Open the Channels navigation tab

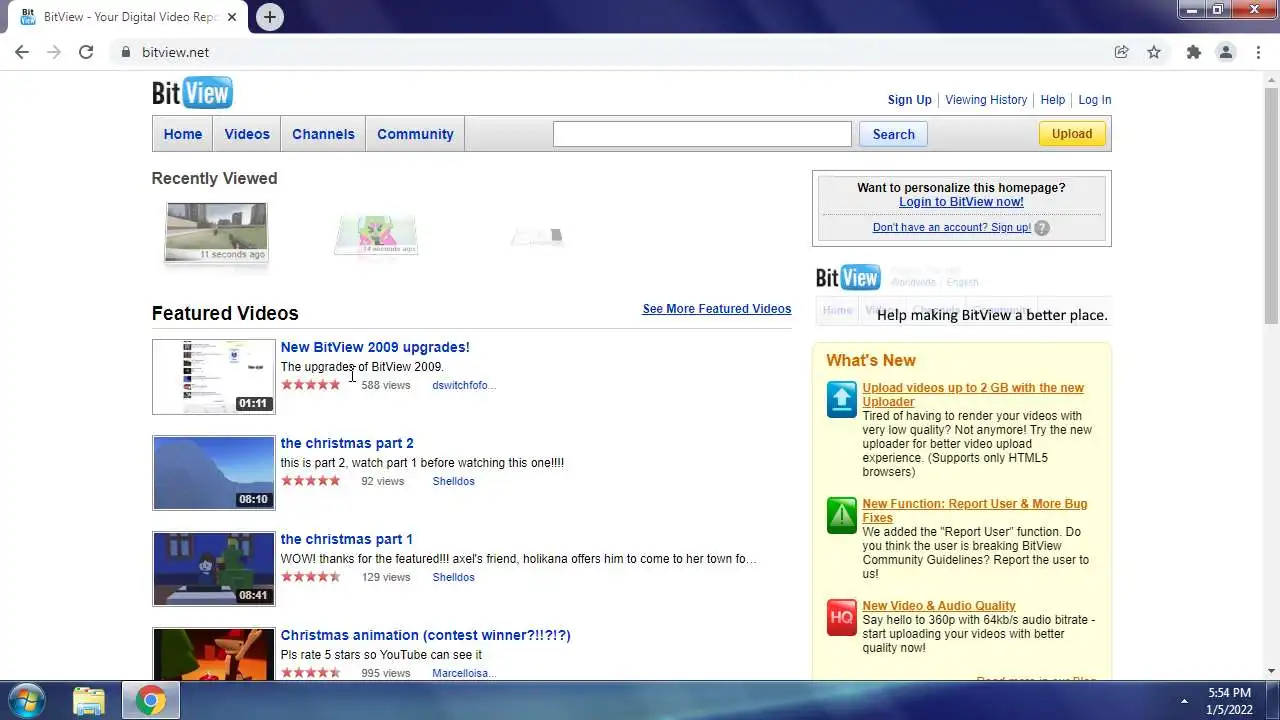click(x=323, y=134)
